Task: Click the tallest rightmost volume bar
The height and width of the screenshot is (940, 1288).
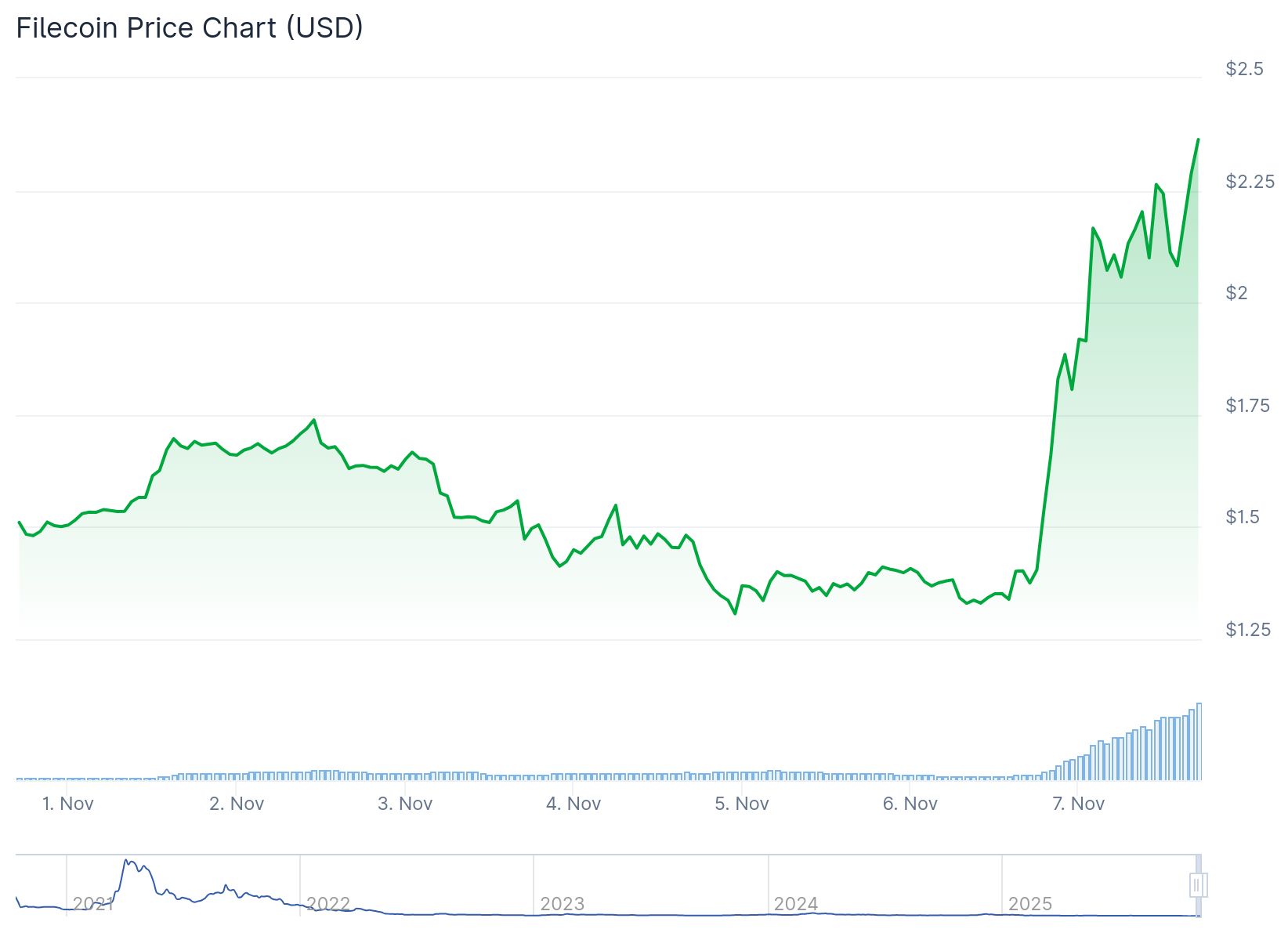Action: pyautogui.click(x=1199, y=742)
